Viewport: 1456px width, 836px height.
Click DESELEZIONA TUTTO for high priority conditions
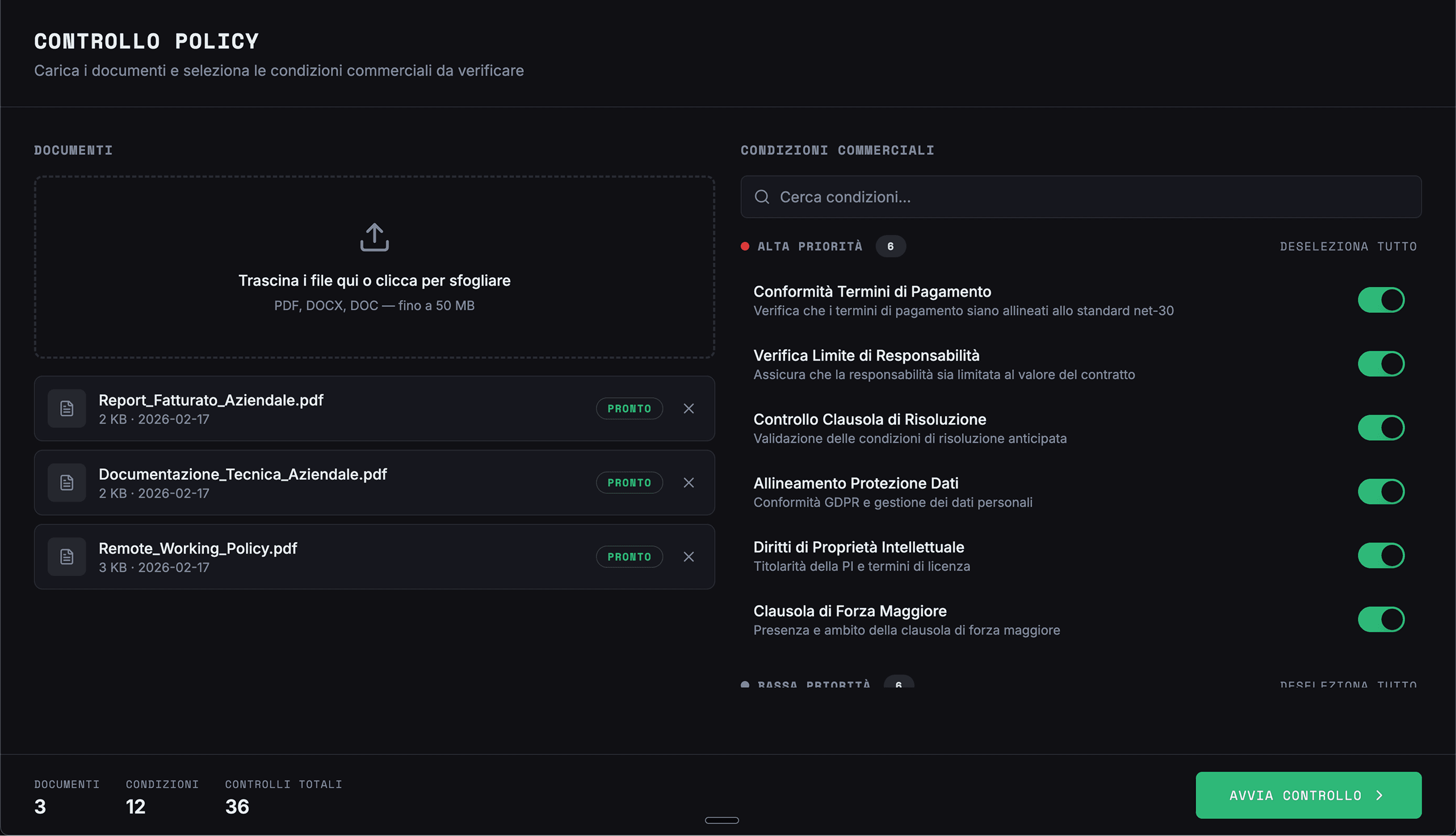point(1348,246)
